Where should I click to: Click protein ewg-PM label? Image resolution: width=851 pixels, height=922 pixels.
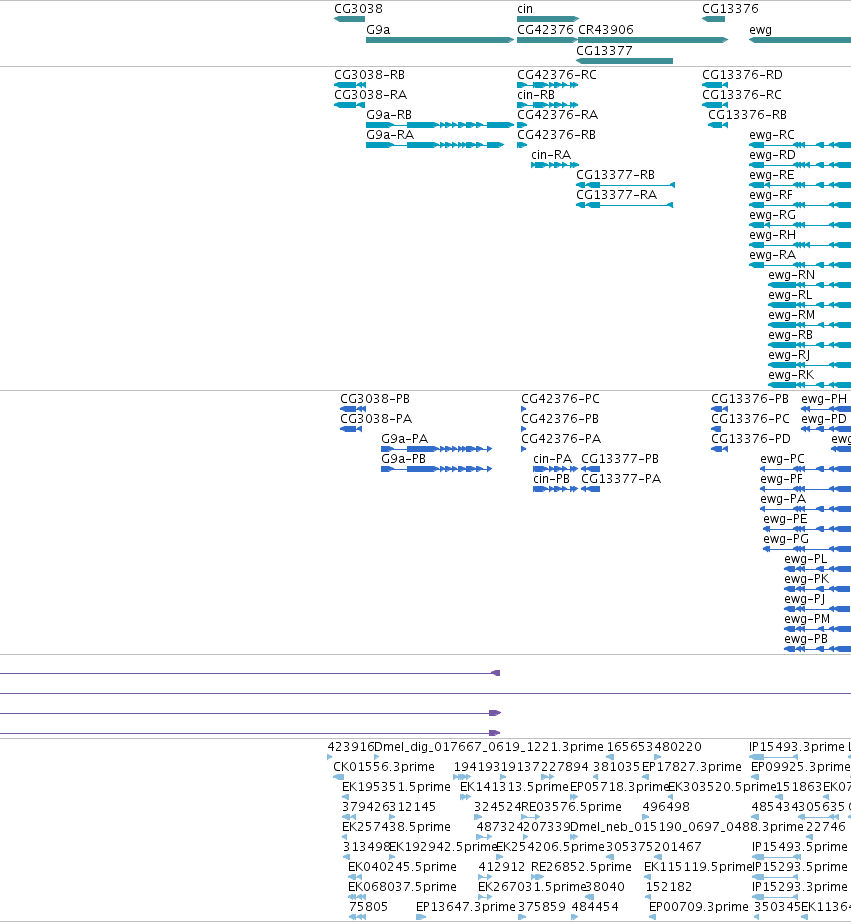coord(807,619)
